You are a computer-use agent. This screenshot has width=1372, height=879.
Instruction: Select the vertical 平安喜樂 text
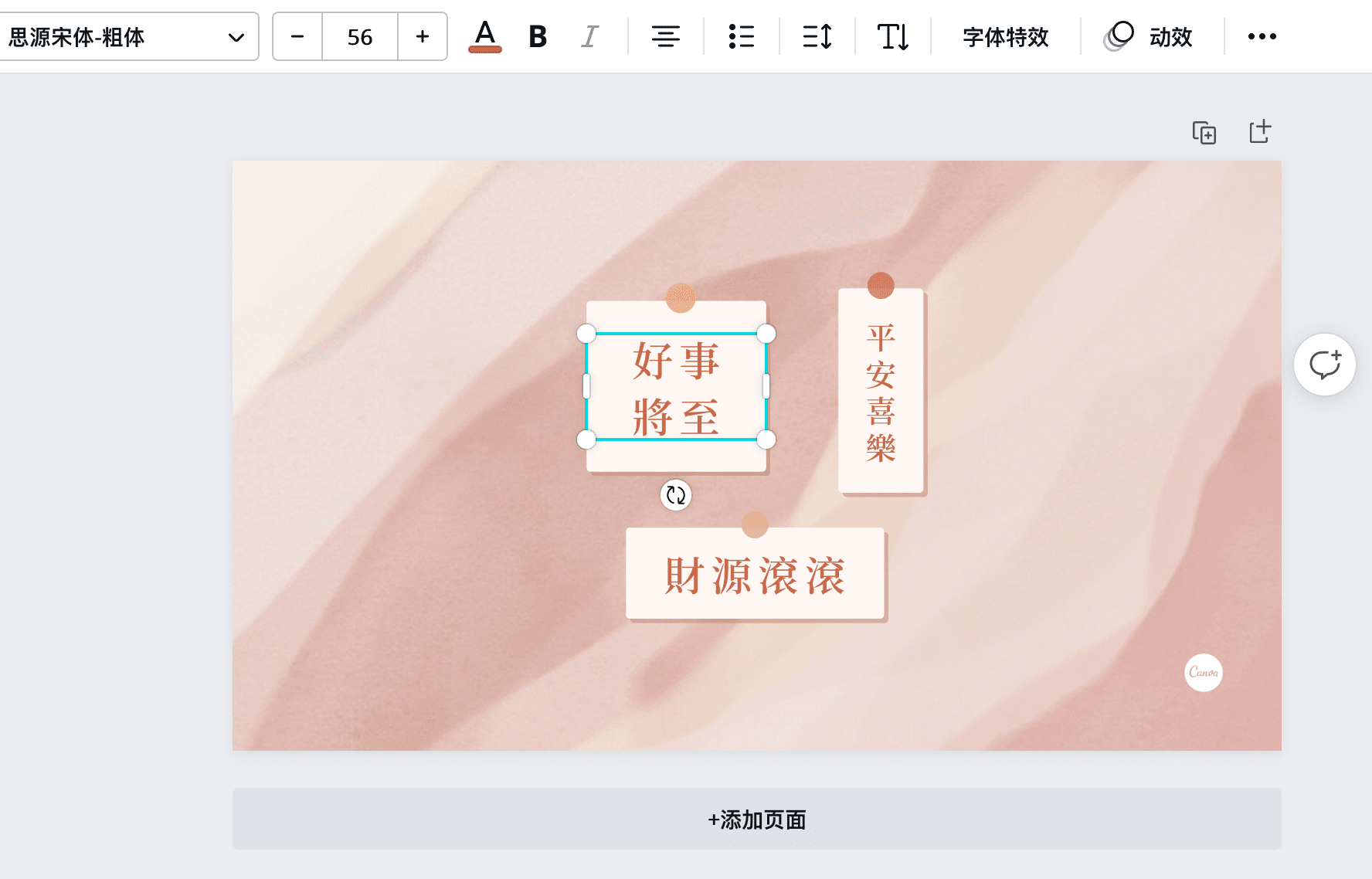point(881,392)
